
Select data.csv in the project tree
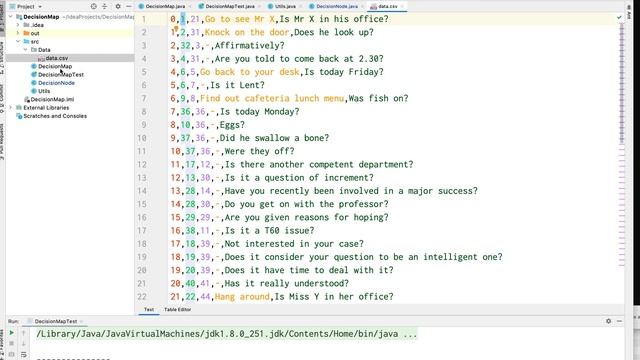click(x=57, y=58)
